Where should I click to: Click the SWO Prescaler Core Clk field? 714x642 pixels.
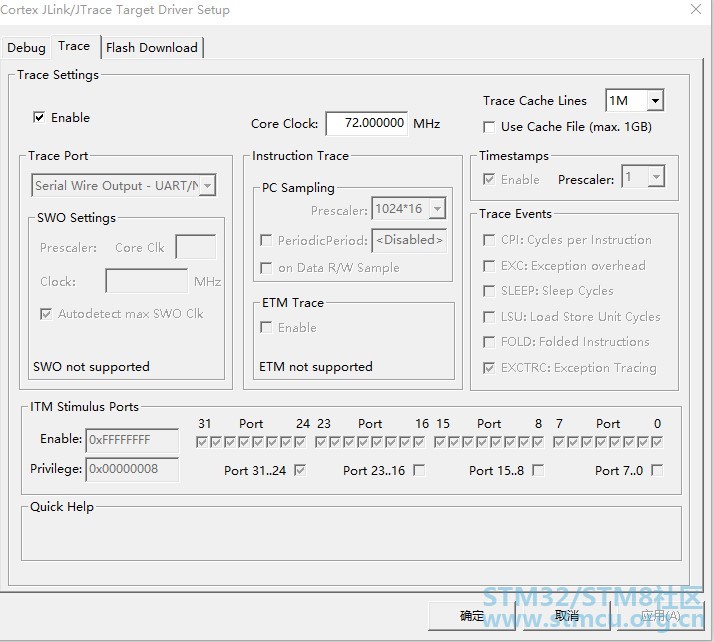[196, 247]
